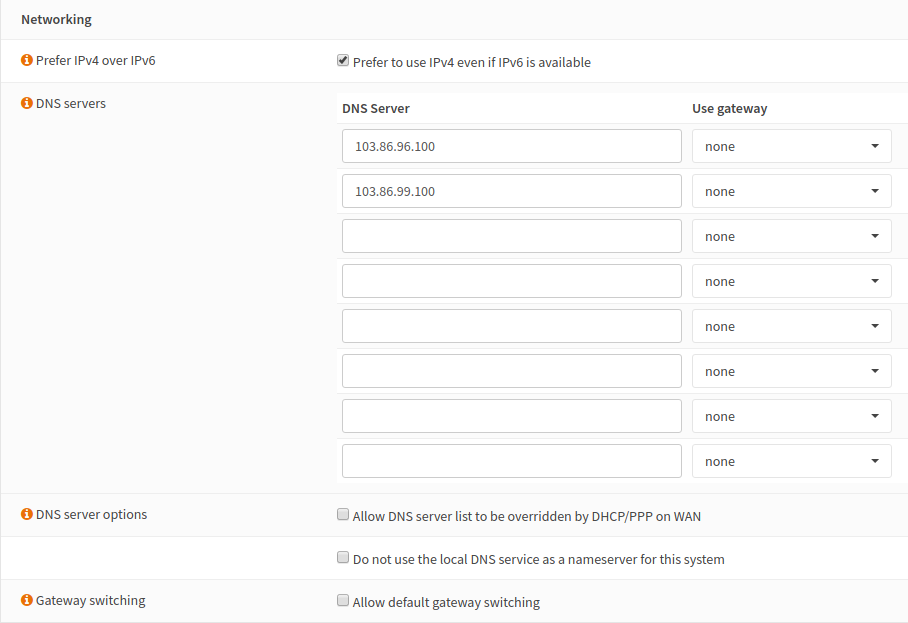908x623 pixels.
Task: Click the last empty DNS server field
Action: point(511,461)
